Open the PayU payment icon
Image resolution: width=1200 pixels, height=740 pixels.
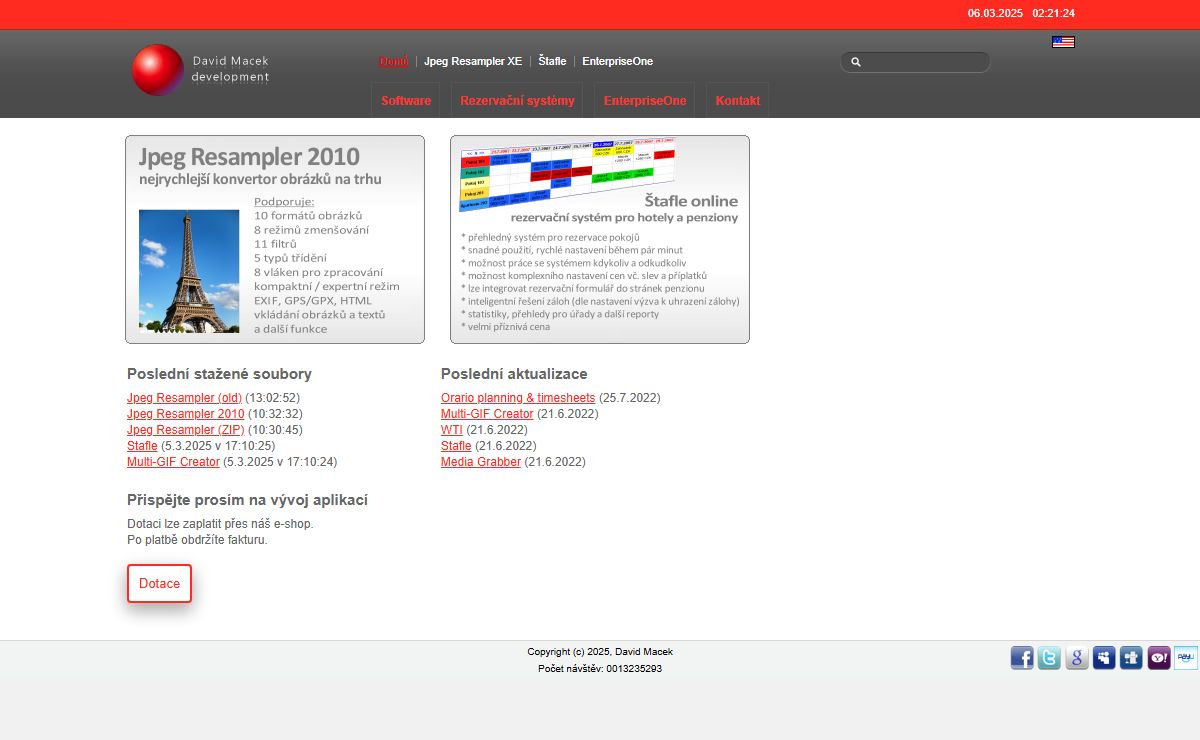pyautogui.click(x=1186, y=658)
